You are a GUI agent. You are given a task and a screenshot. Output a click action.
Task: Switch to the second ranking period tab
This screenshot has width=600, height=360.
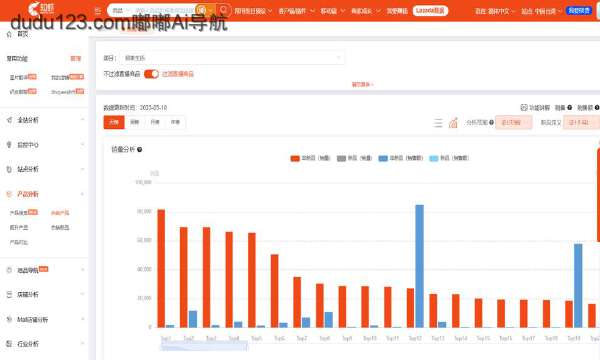[134, 122]
